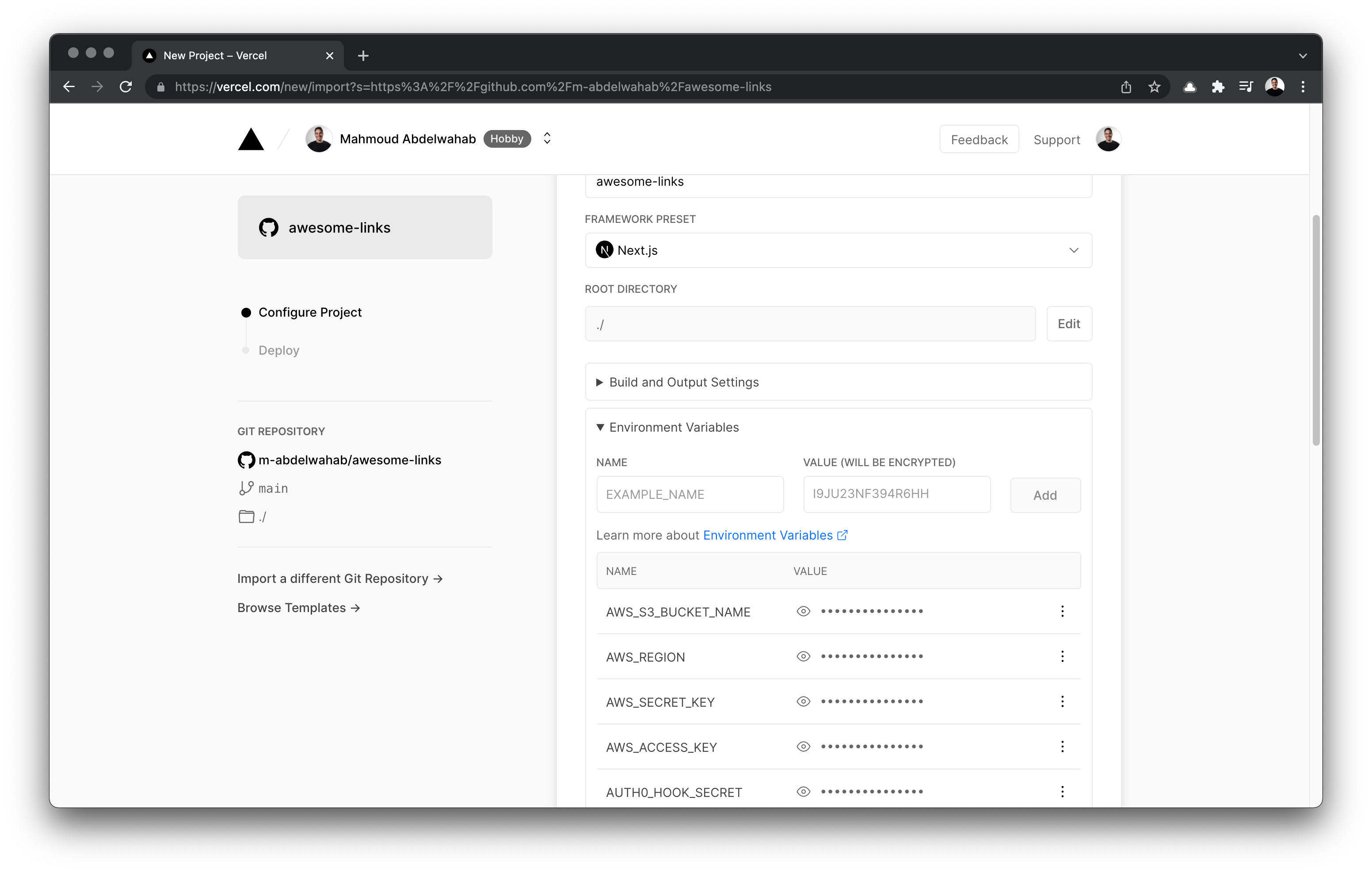The image size is (1372, 873).
Task: Click the EXAMPLE_NAME input field
Action: (x=690, y=494)
